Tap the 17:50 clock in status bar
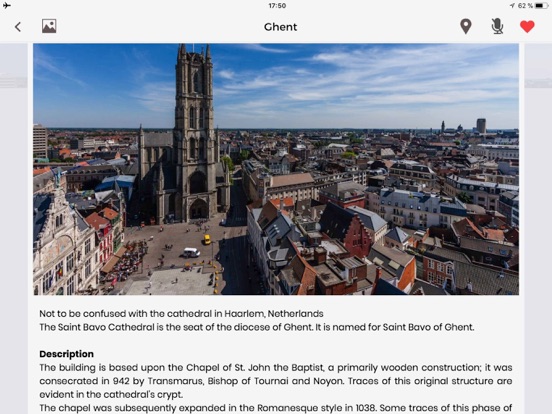552x414 pixels. click(277, 6)
